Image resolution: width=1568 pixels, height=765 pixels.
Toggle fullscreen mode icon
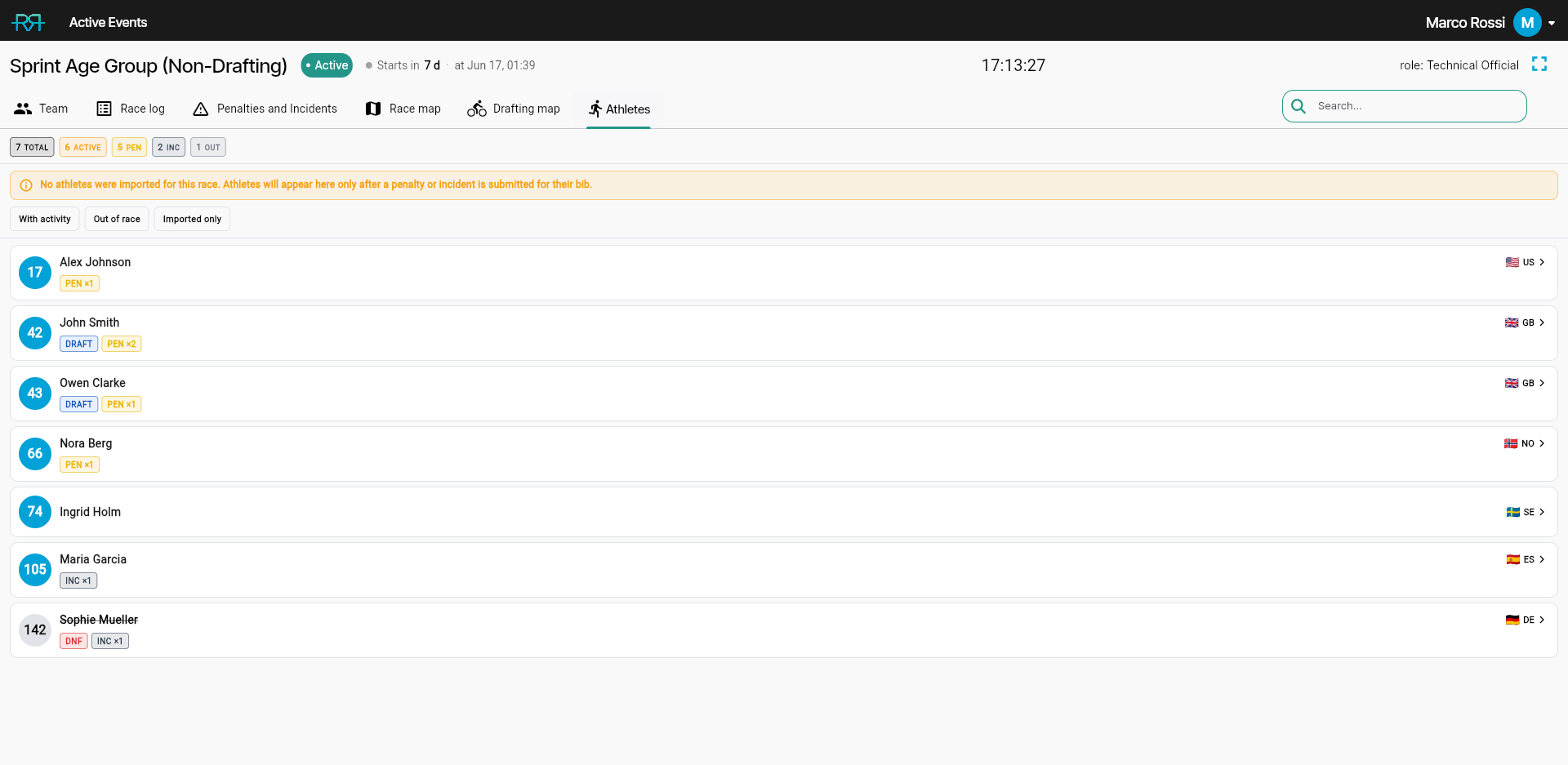(1539, 64)
